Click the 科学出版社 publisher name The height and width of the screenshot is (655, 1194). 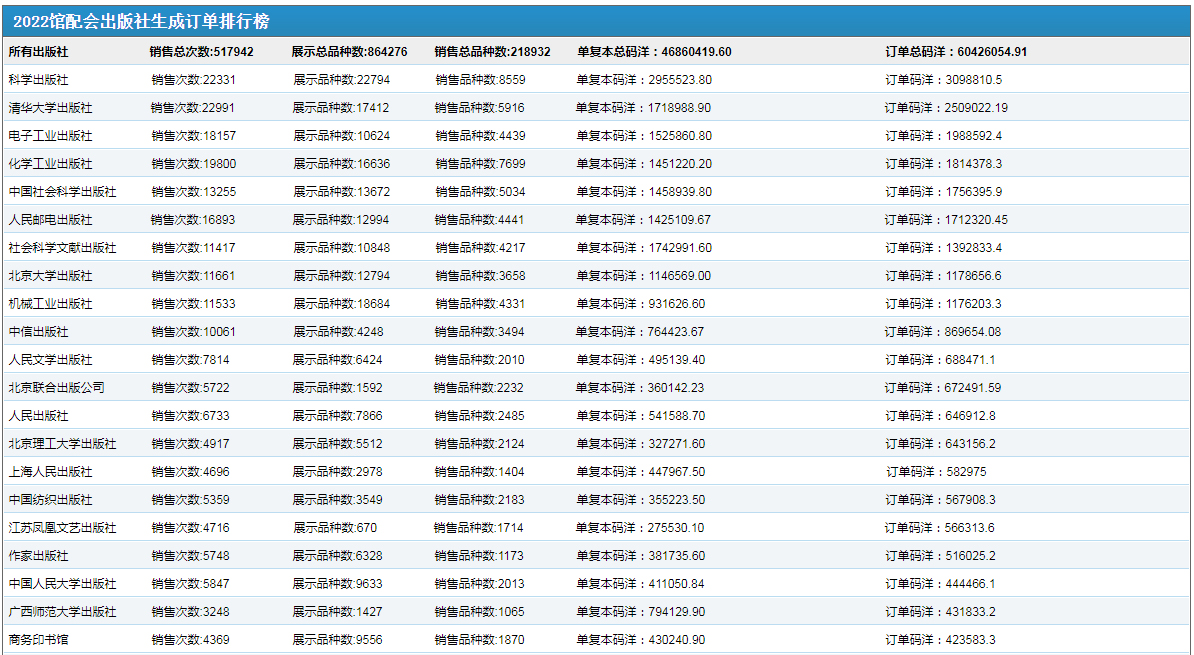[38, 80]
